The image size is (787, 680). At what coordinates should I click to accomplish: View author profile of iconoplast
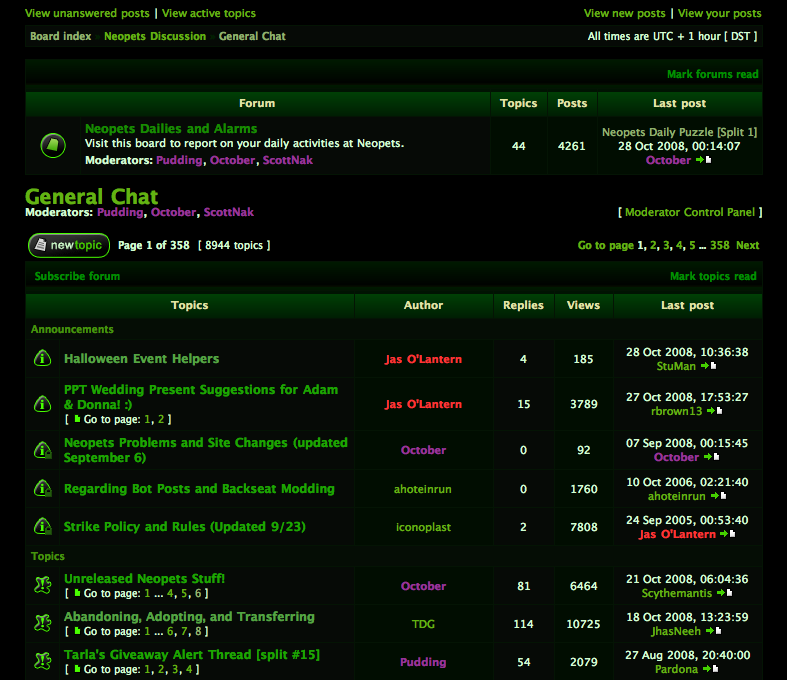(424, 527)
